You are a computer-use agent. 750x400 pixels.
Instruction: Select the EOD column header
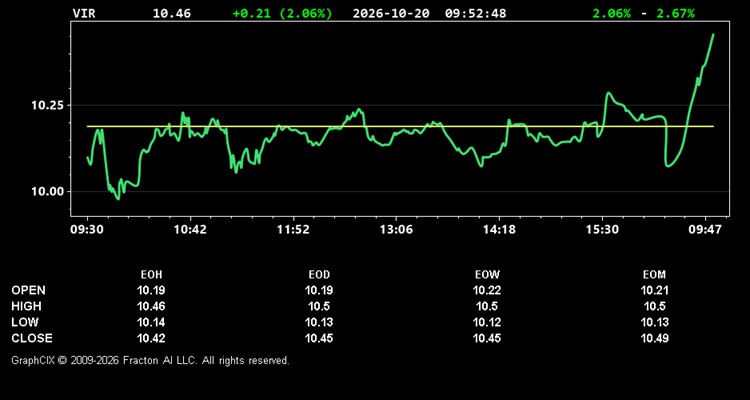pos(319,275)
